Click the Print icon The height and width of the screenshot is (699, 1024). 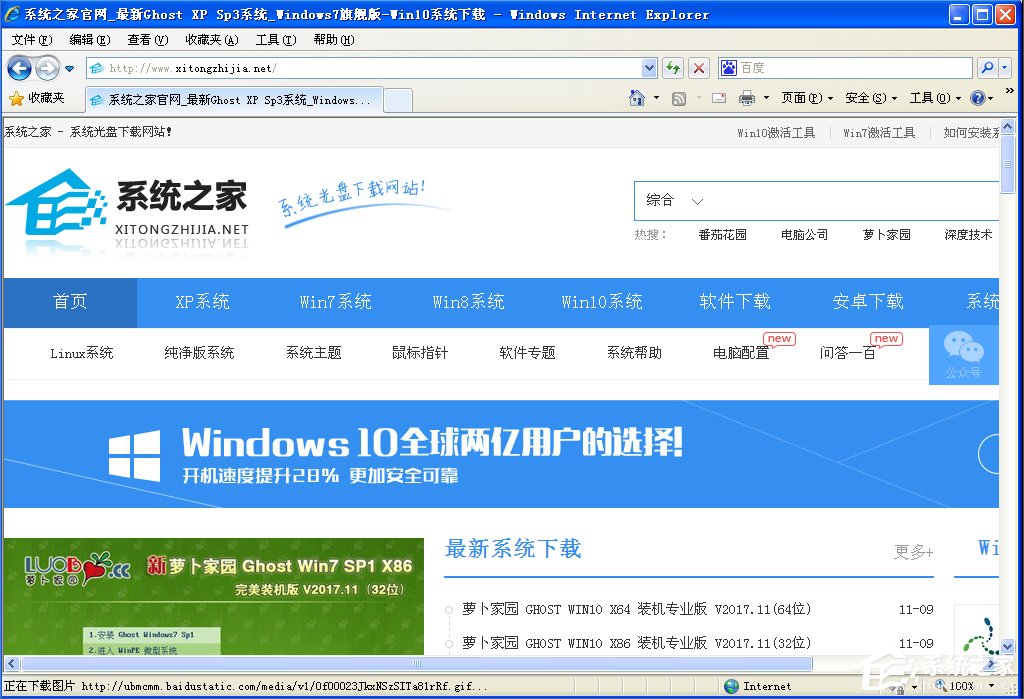(746, 98)
